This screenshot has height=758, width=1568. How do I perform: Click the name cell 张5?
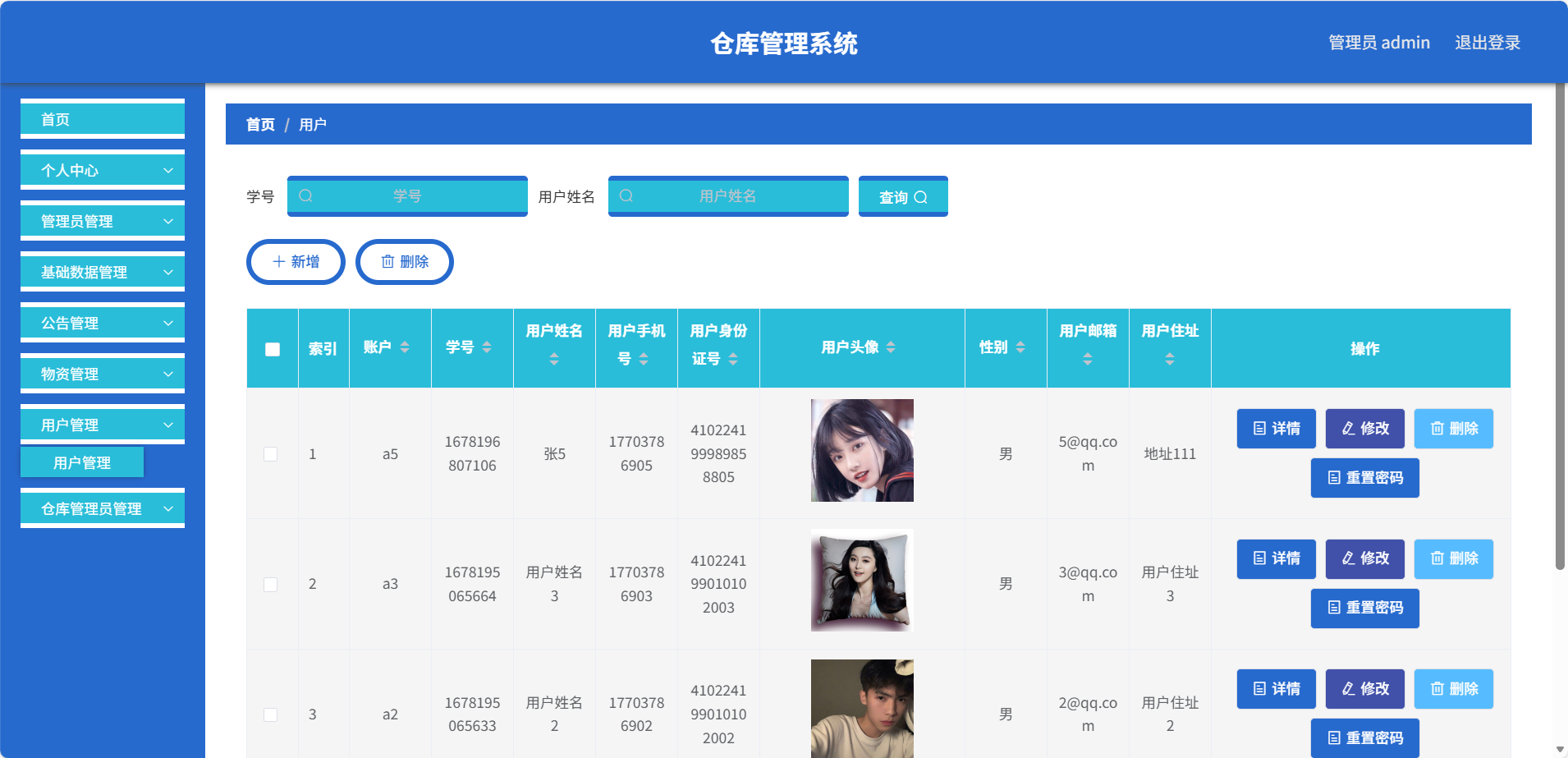tap(554, 454)
